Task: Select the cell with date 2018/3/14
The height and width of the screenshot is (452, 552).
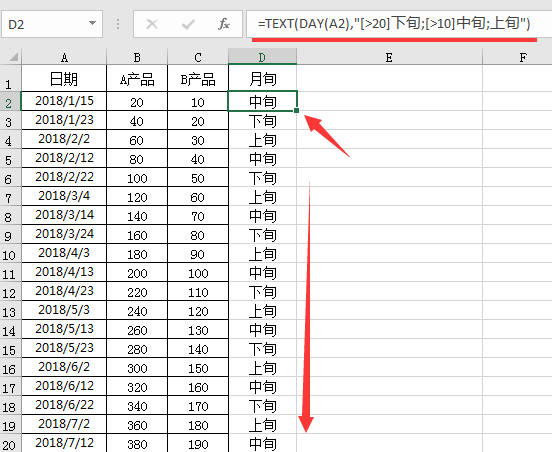Action: pos(64,215)
